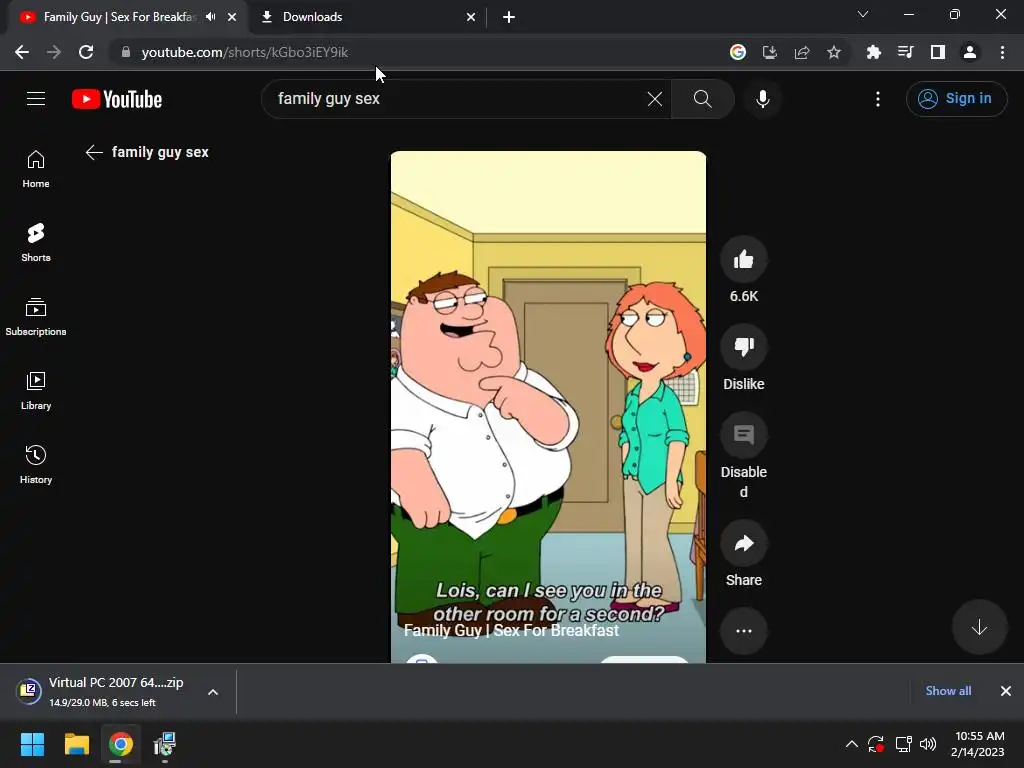Open the clock showing 10:55 AM
The image size is (1024, 768).
pyautogui.click(x=978, y=744)
